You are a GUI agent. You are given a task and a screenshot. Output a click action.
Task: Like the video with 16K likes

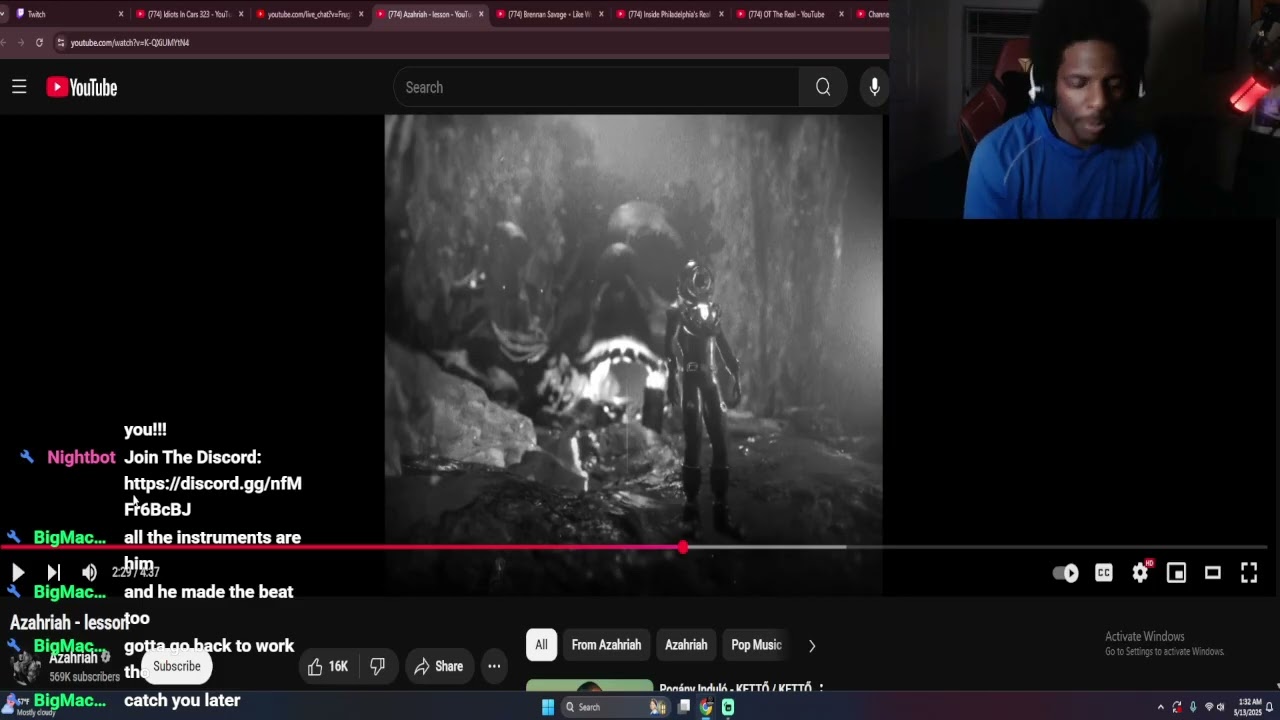pyautogui.click(x=327, y=666)
